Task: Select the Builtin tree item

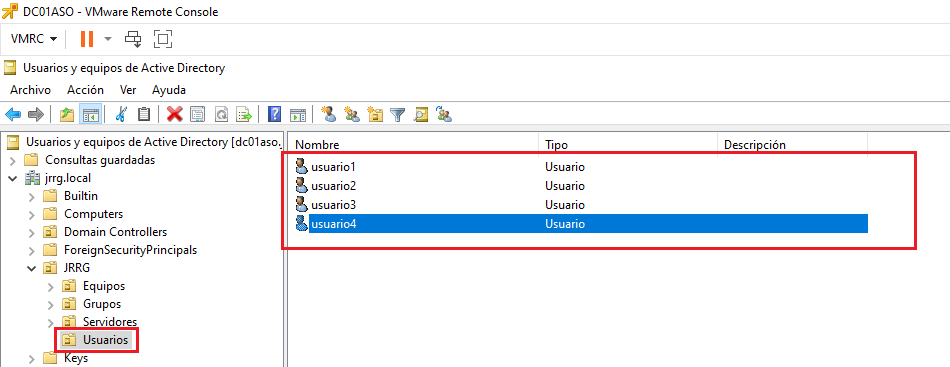Action: click(81, 196)
